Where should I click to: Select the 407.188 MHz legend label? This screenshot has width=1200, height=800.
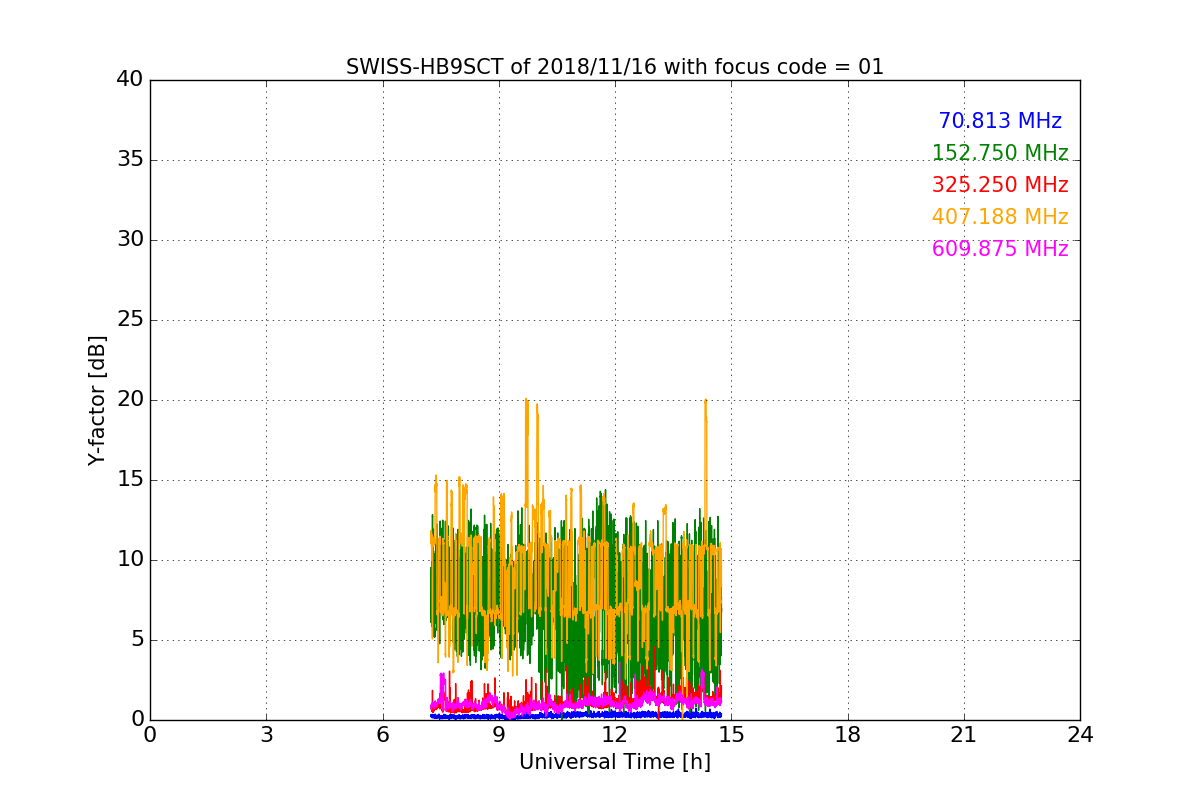1000,217
